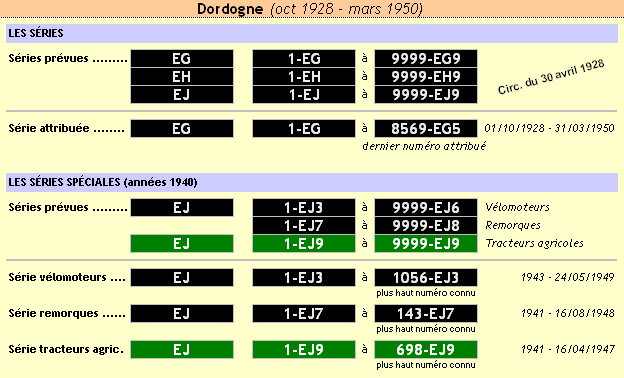Select the '9999-EJ8' plate
The image size is (624, 378).
pos(426,226)
